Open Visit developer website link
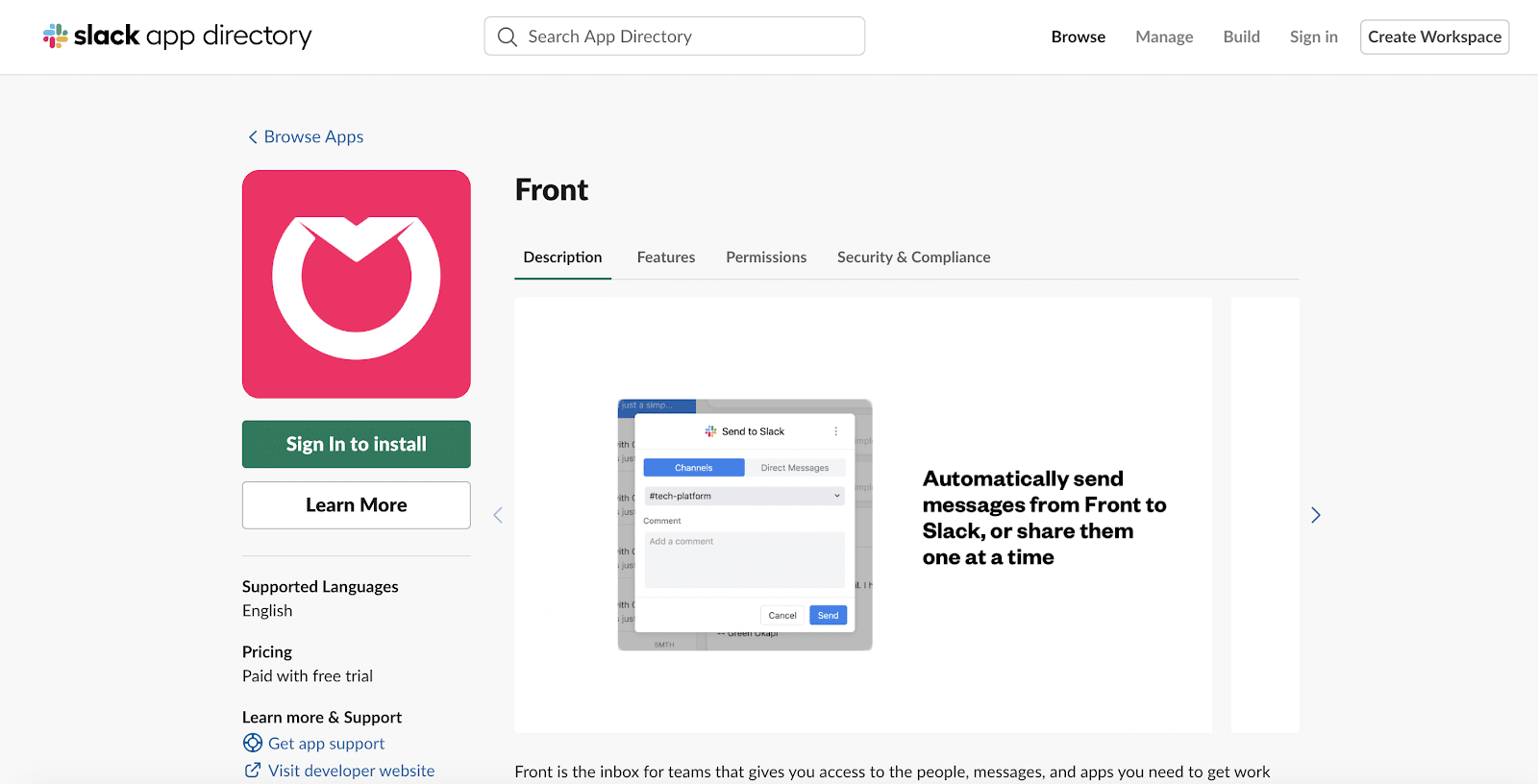Image resolution: width=1538 pixels, height=784 pixels. click(351, 771)
